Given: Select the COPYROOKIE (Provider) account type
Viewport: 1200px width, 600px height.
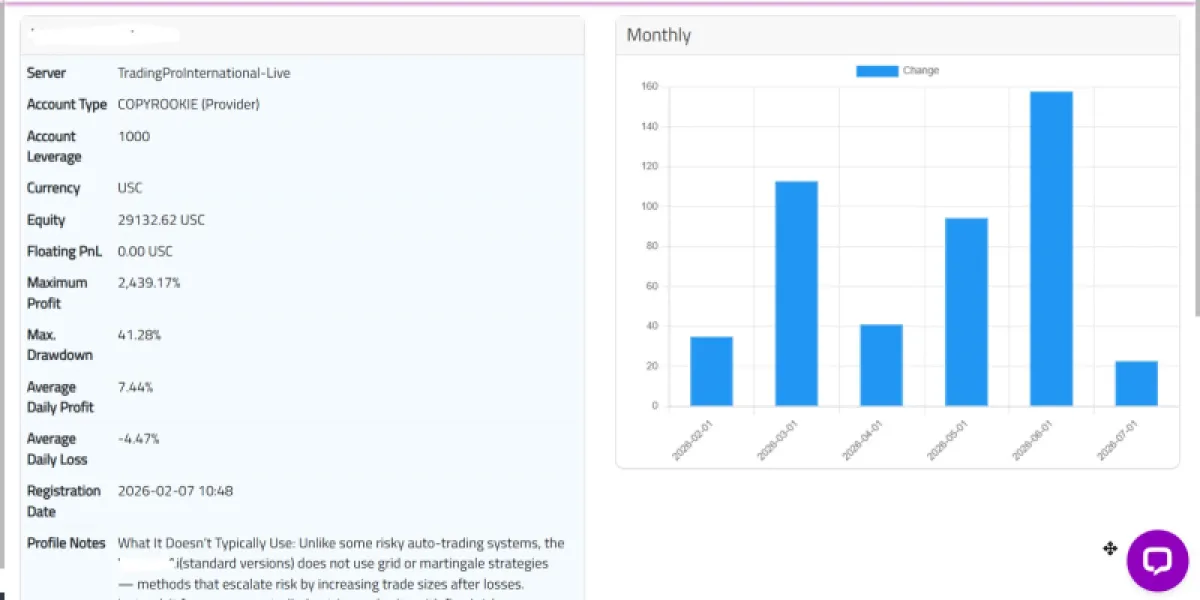Looking at the screenshot, I should pos(188,104).
